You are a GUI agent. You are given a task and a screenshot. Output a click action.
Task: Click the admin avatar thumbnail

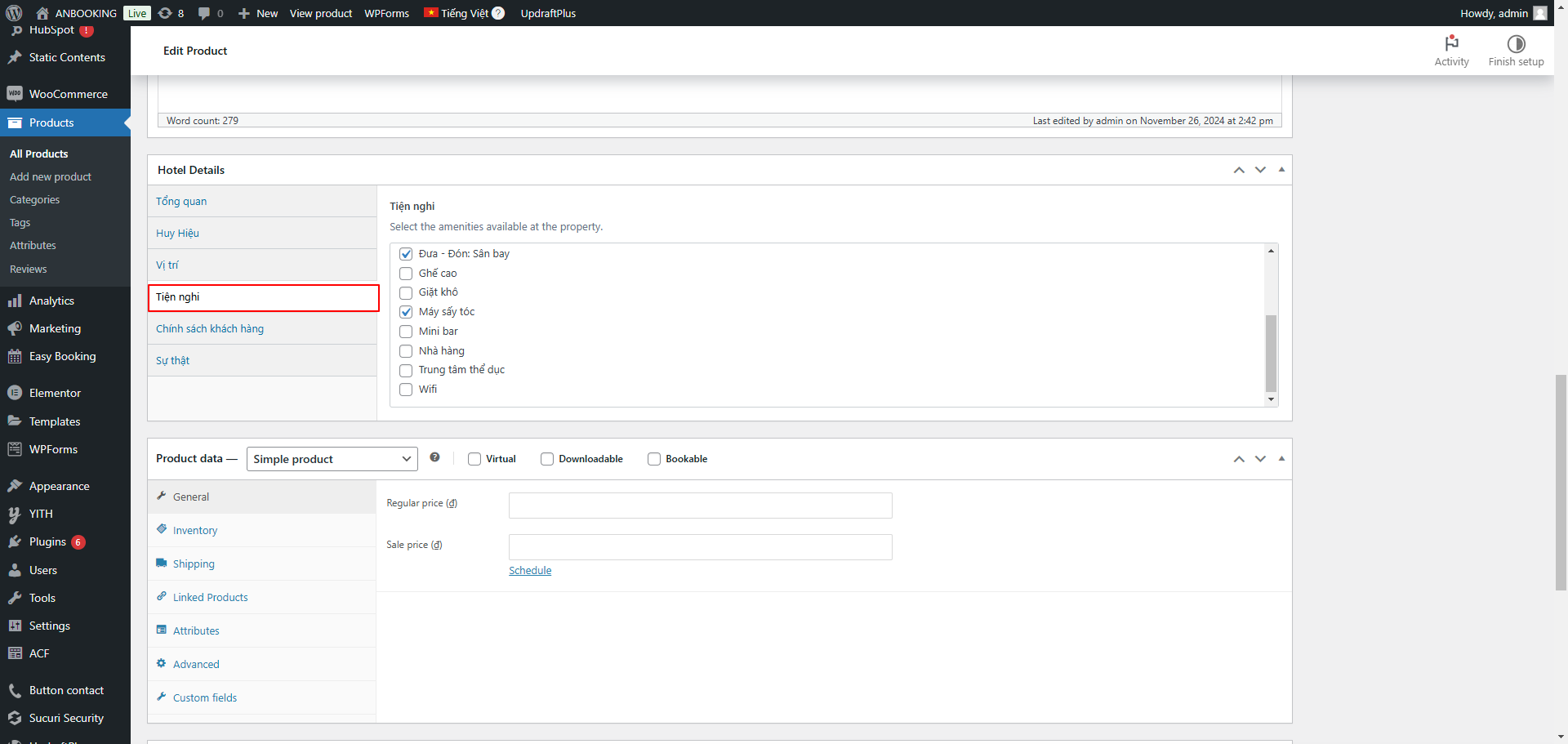click(1540, 13)
